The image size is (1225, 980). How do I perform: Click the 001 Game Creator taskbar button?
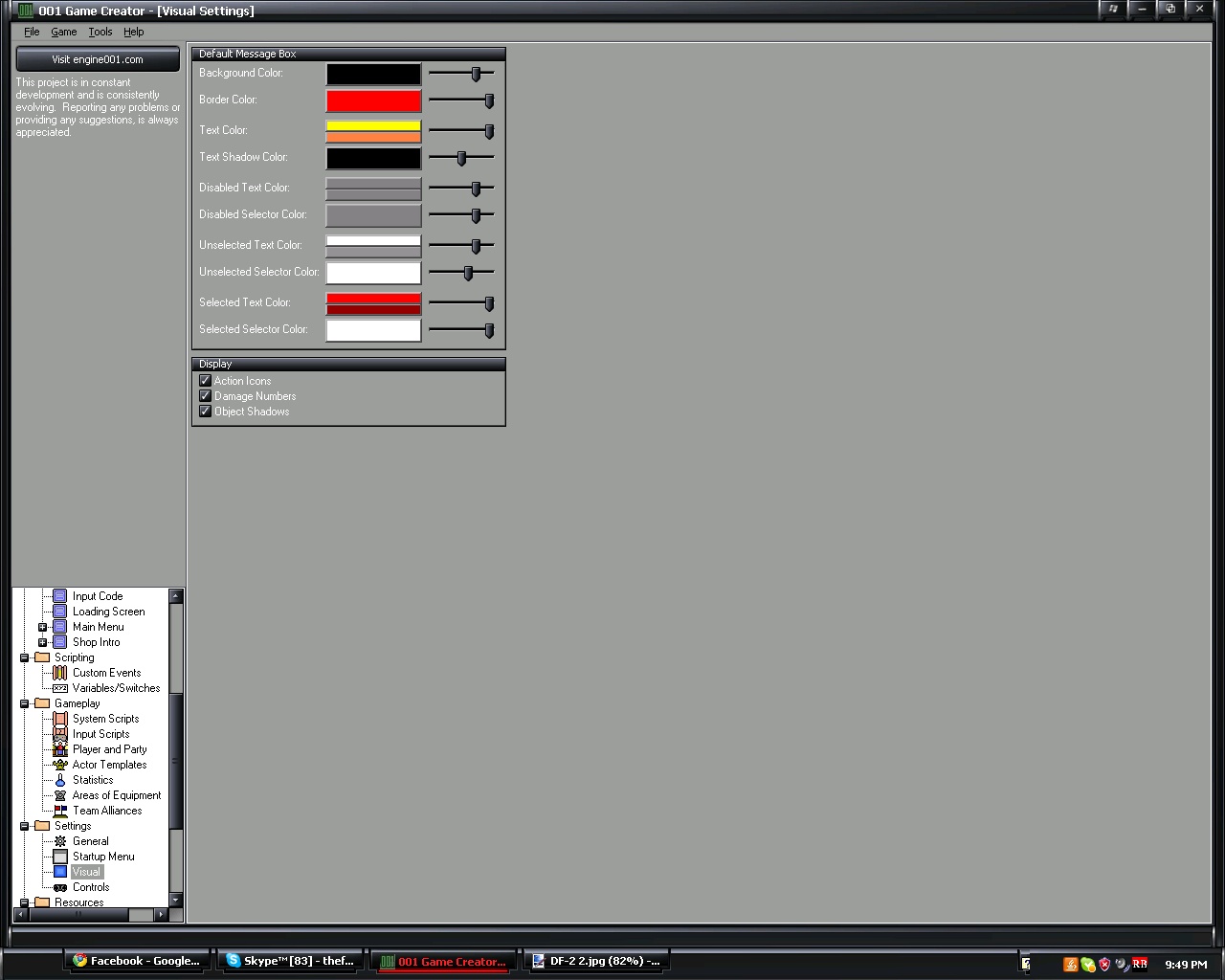[444, 961]
